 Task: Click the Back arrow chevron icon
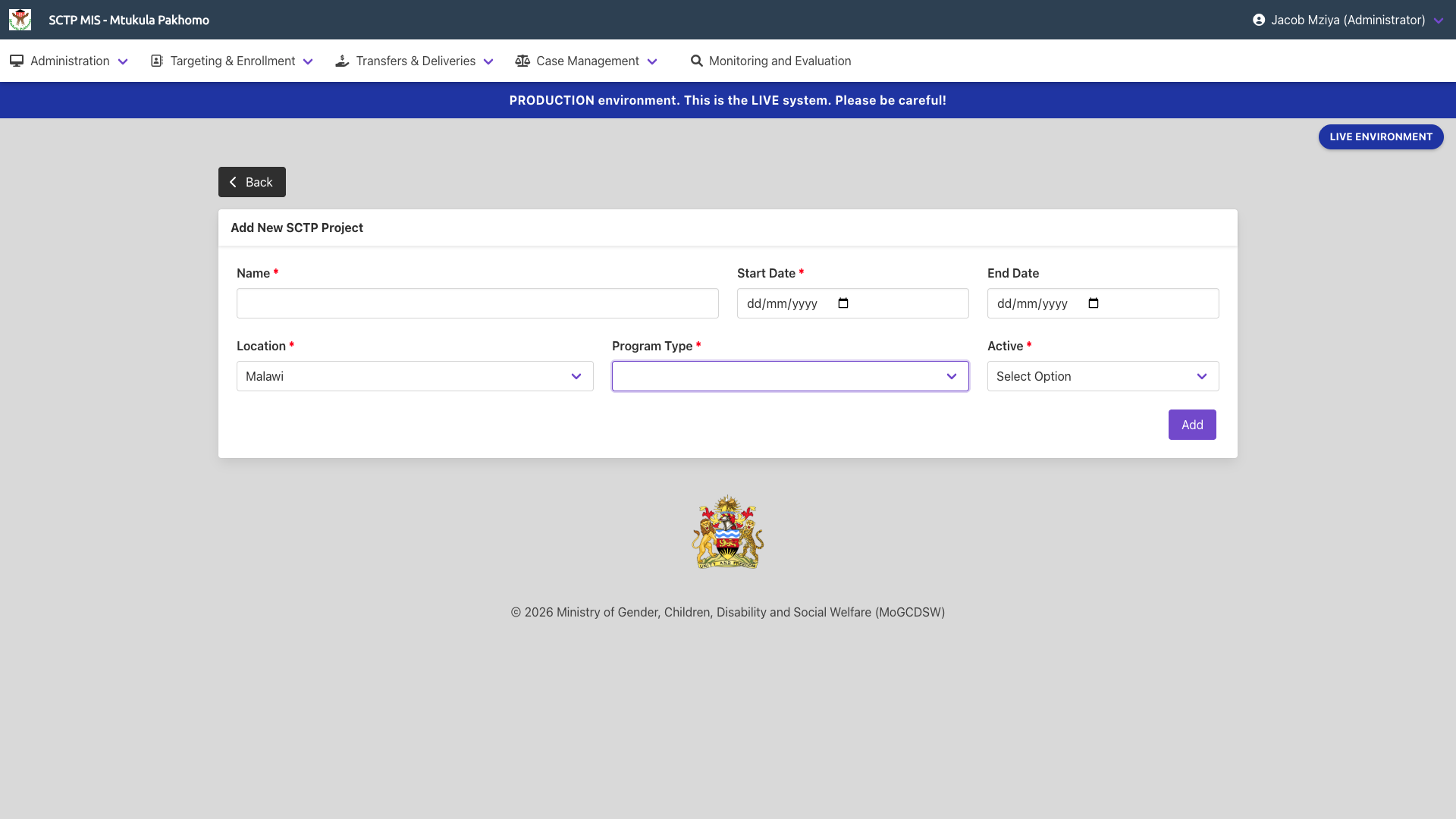(233, 182)
